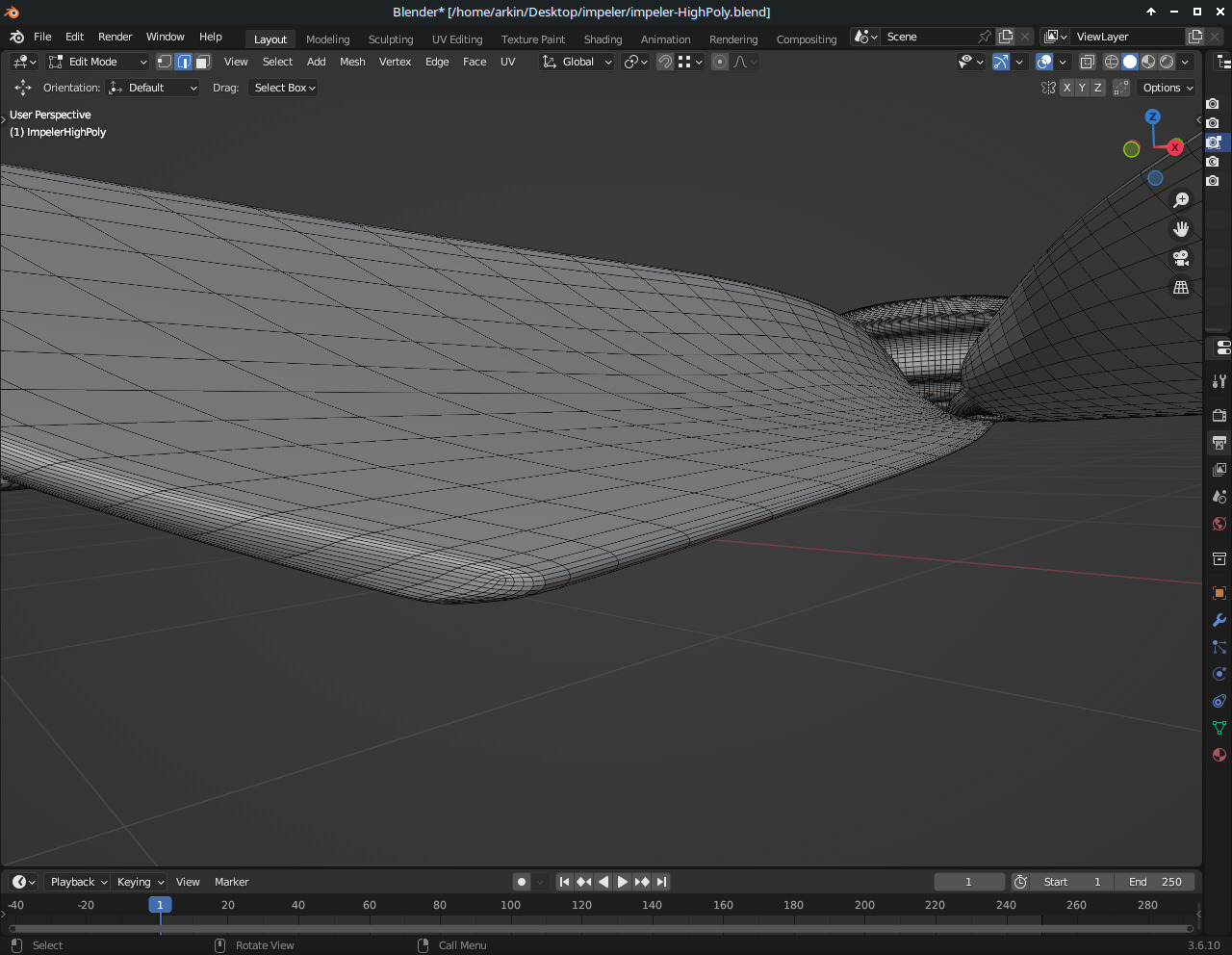This screenshot has height=955, width=1232.
Task: Toggle Z axis mesh symmetry
Action: click(x=1097, y=88)
